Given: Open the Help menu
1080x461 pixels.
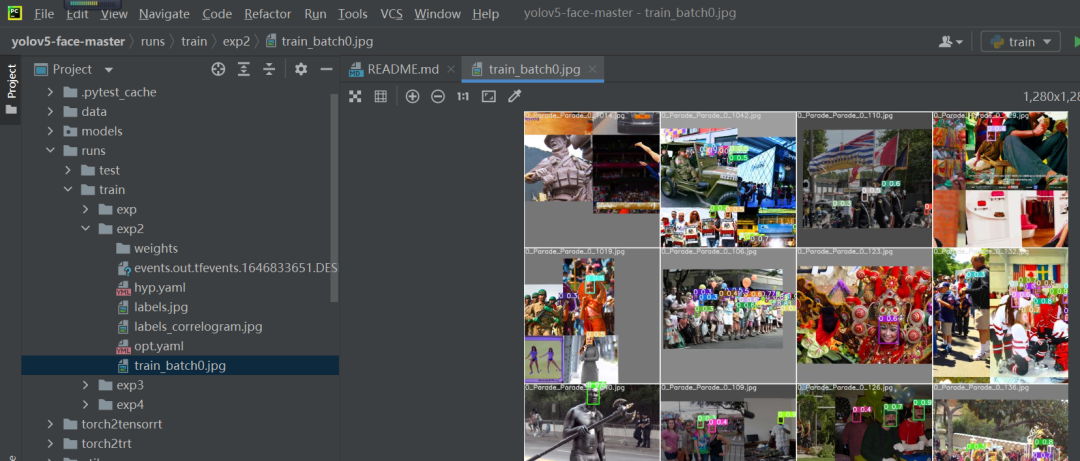Looking at the screenshot, I should click(x=486, y=14).
